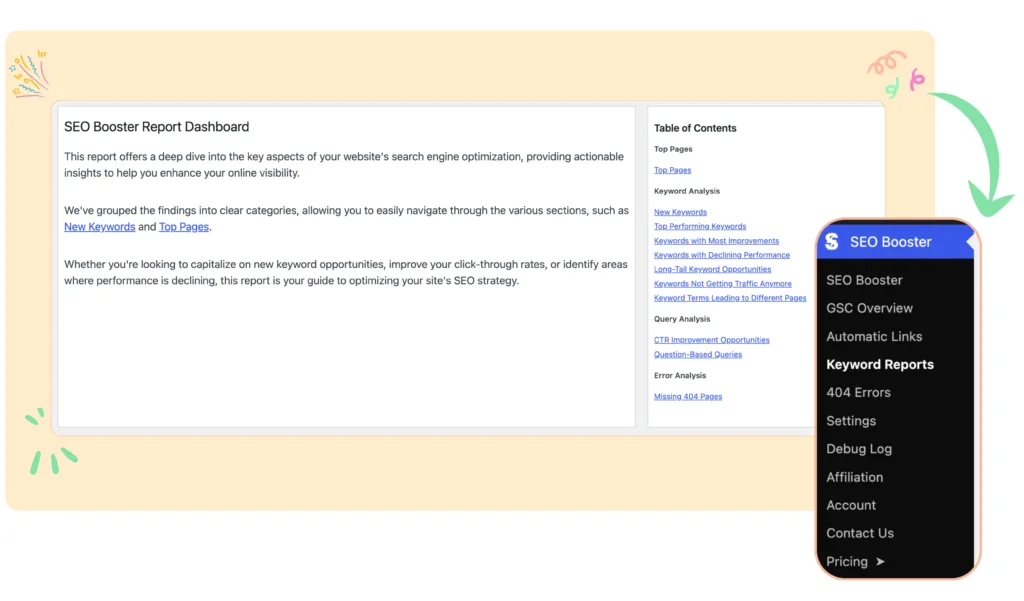
Task: Go to Automatic Links menu item
Action: [874, 336]
